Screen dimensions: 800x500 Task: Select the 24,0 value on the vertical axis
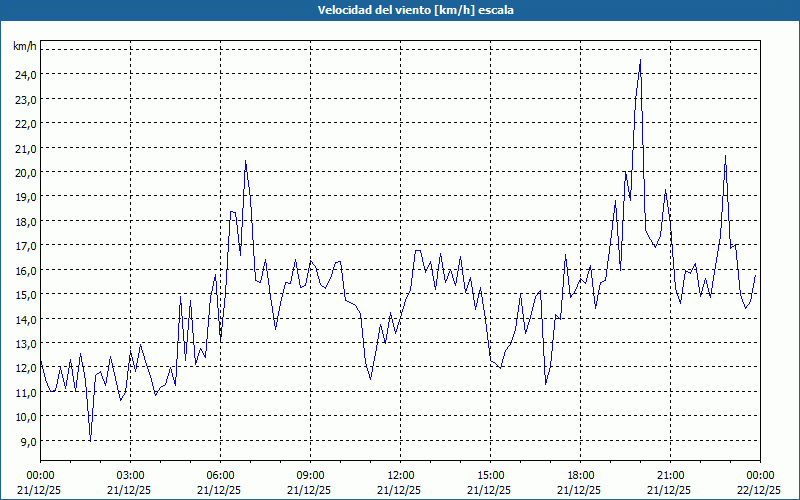pyautogui.click(x=25, y=74)
